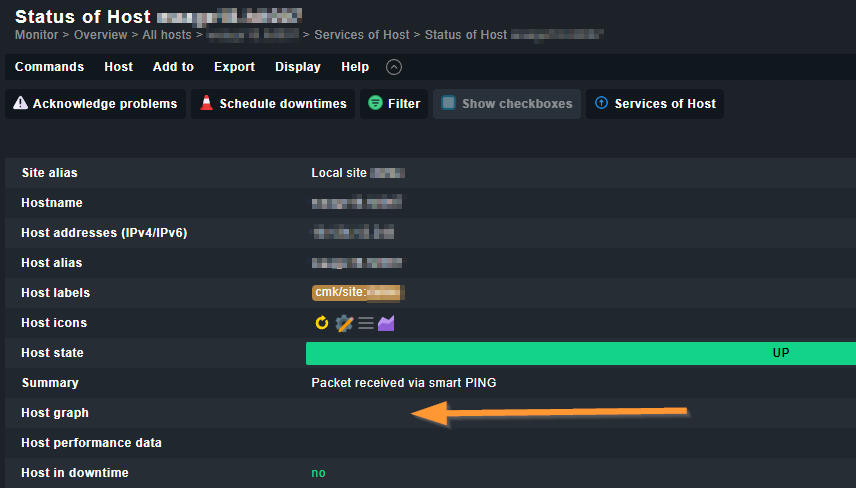
Task: Open the Export dropdown menu
Action: (234, 67)
